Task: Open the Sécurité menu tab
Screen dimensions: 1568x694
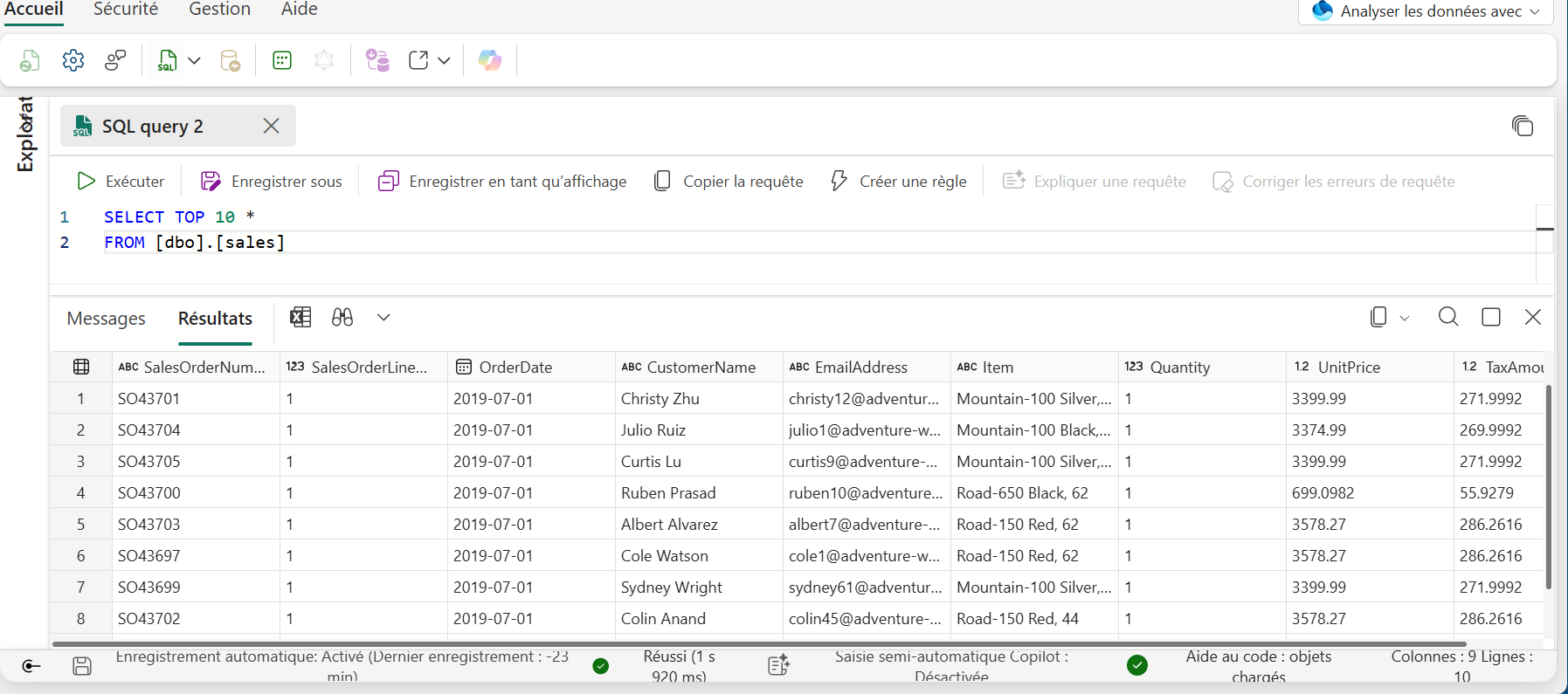Action: tap(126, 10)
